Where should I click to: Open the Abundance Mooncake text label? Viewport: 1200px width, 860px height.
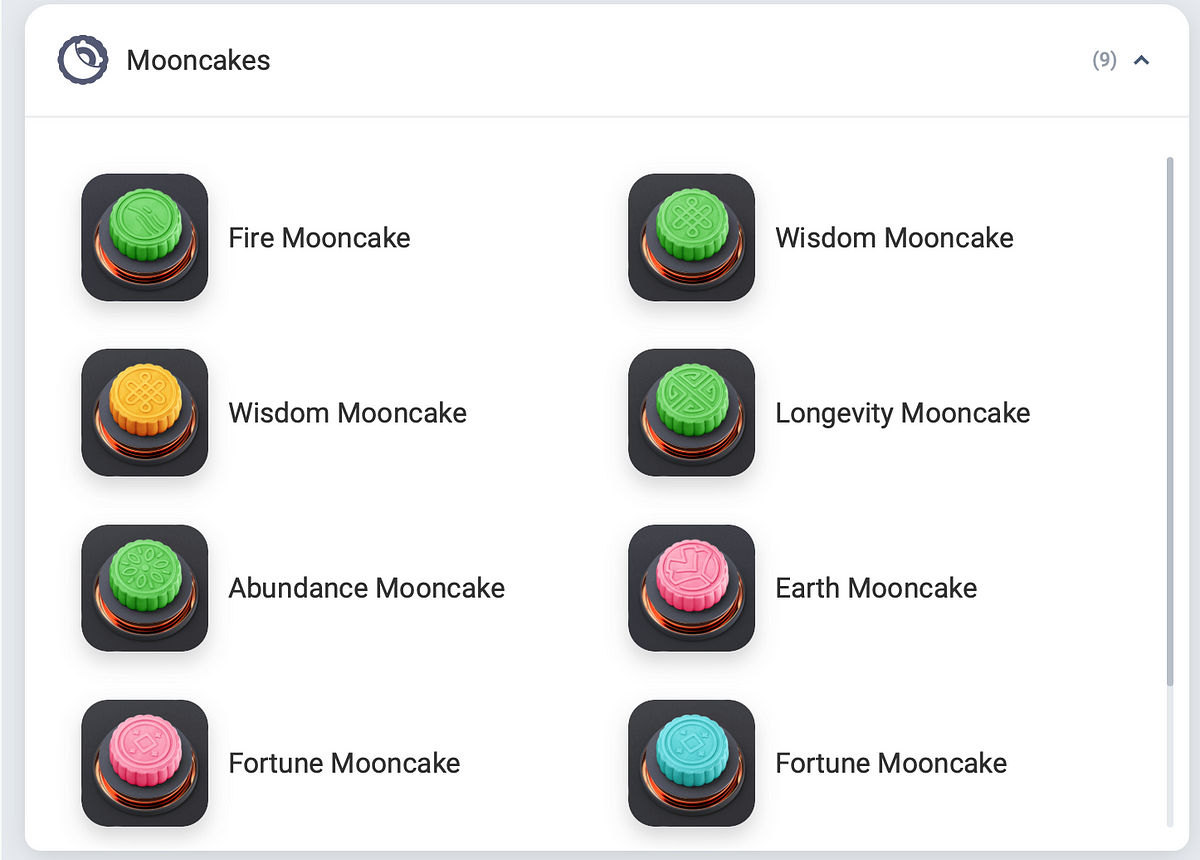[x=366, y=588]
